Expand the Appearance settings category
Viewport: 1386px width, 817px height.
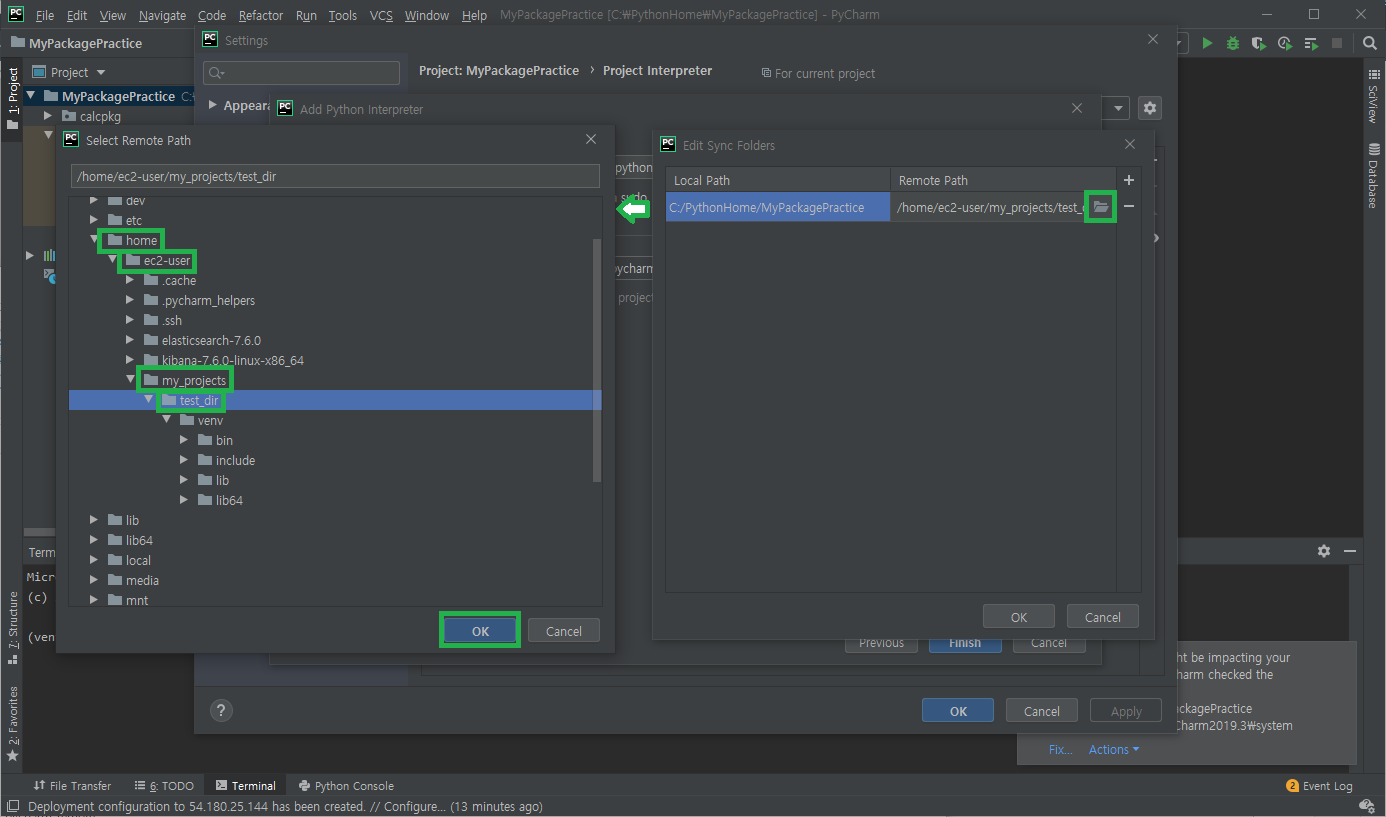coord(213,105)
